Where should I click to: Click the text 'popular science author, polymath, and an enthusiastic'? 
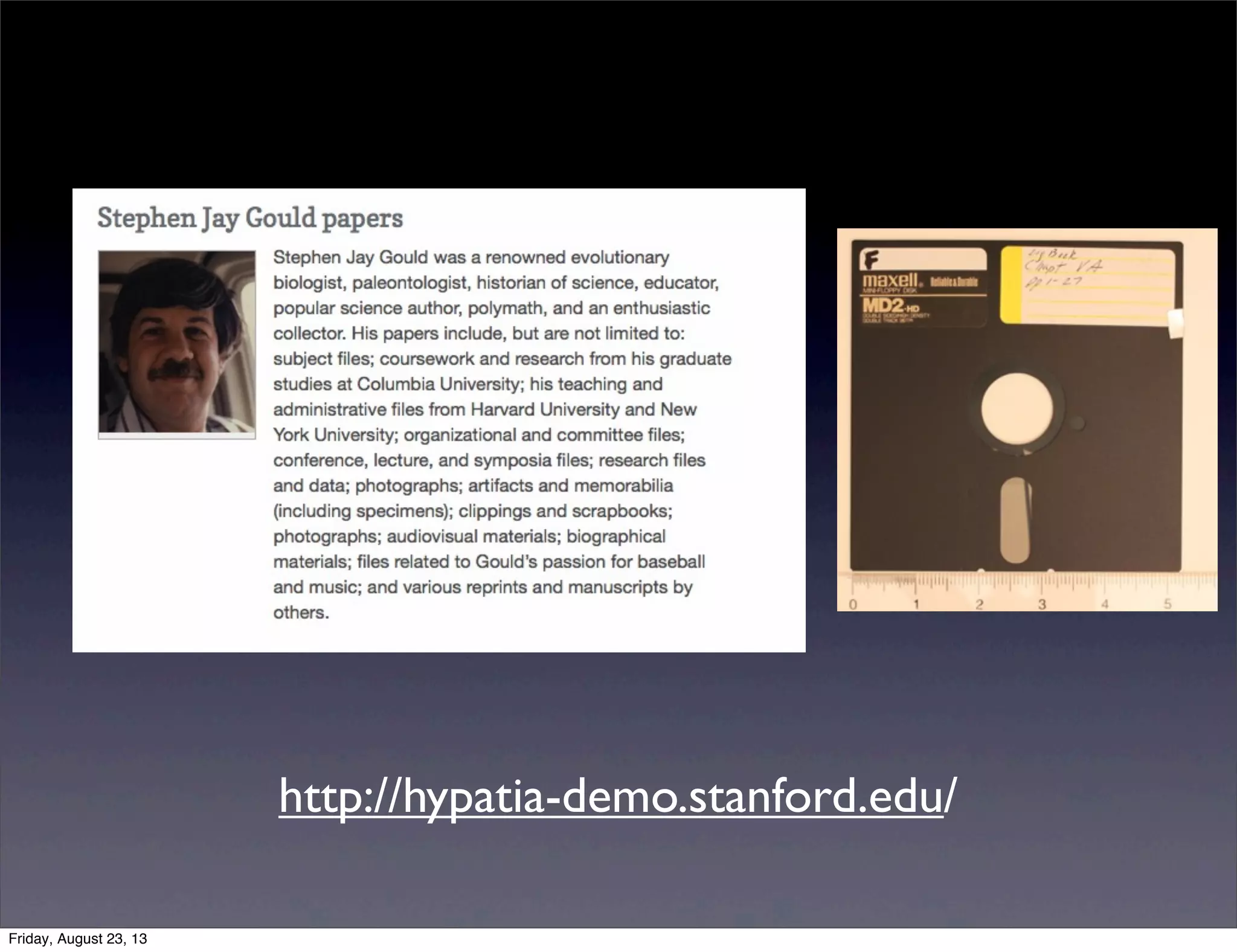[492, 308]
